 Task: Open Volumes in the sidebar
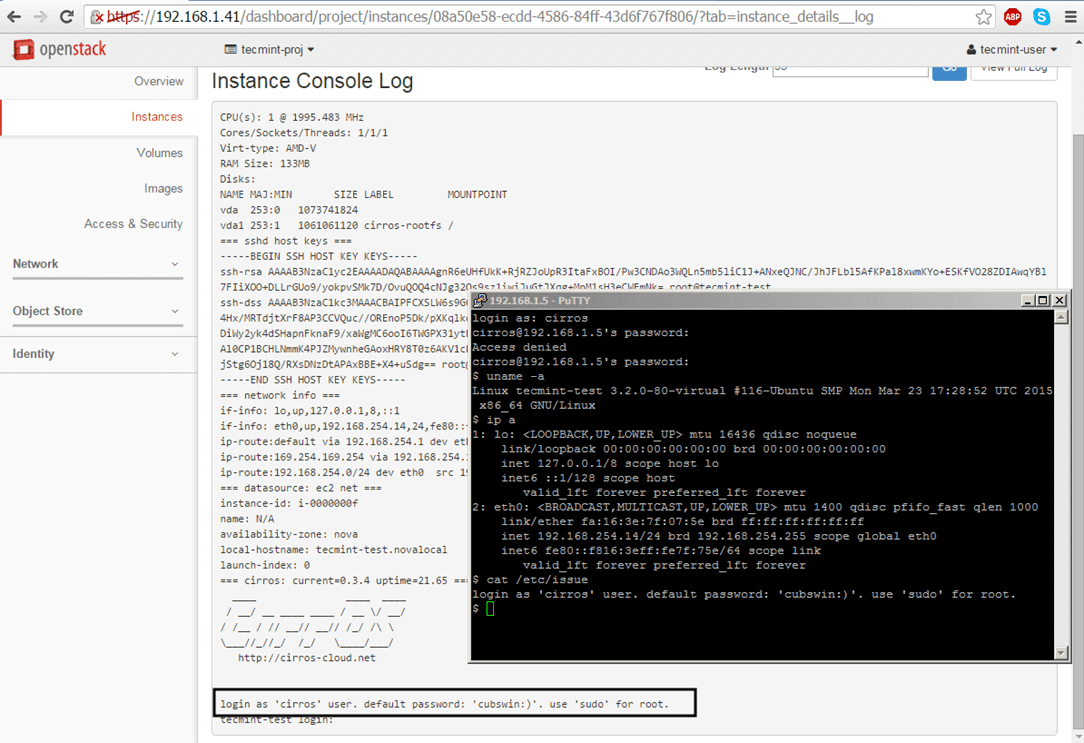click(159, 153)
